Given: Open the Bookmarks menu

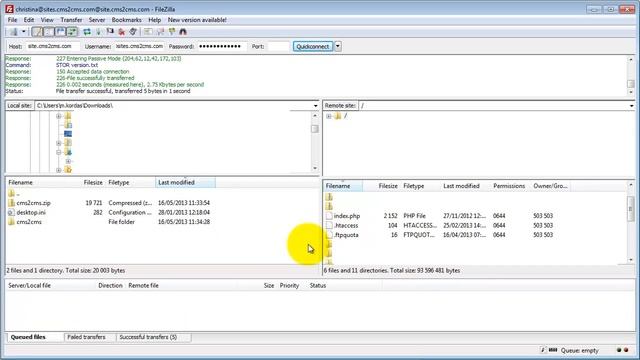Looking at the screenshot, I should coord(127,20).
